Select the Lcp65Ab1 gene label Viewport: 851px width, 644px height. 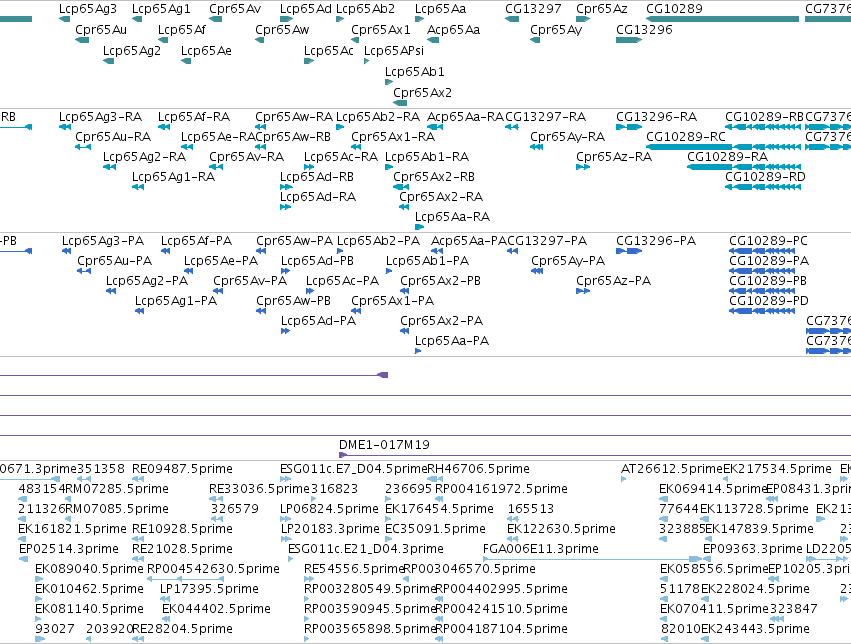(415, 72)
